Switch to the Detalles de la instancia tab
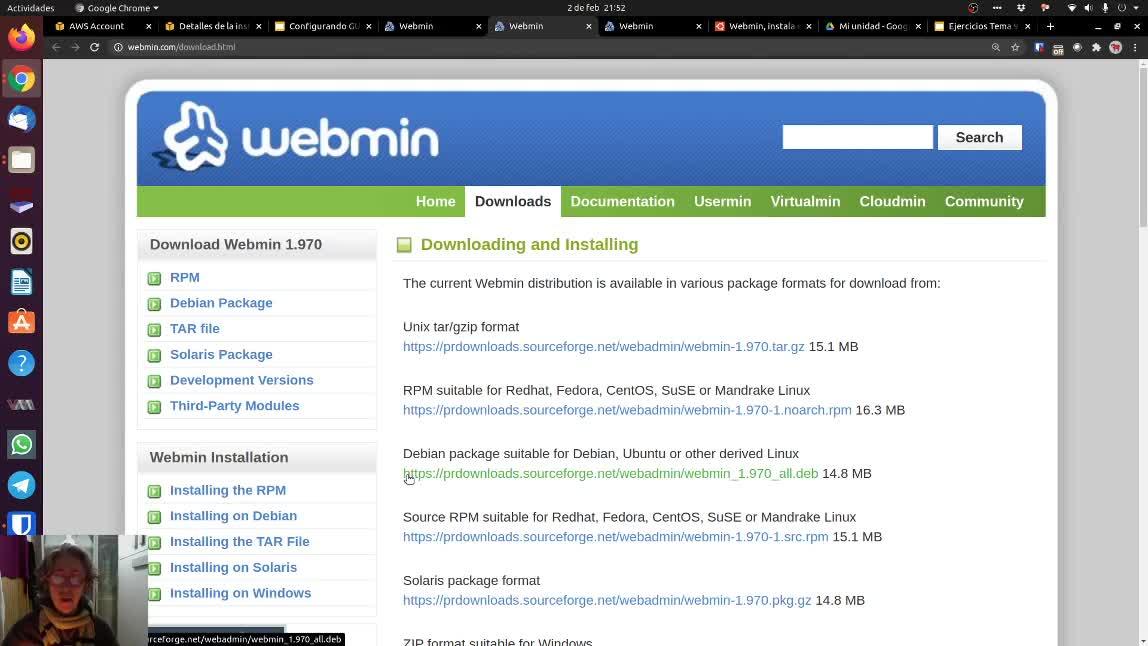 tap(214, 26)
